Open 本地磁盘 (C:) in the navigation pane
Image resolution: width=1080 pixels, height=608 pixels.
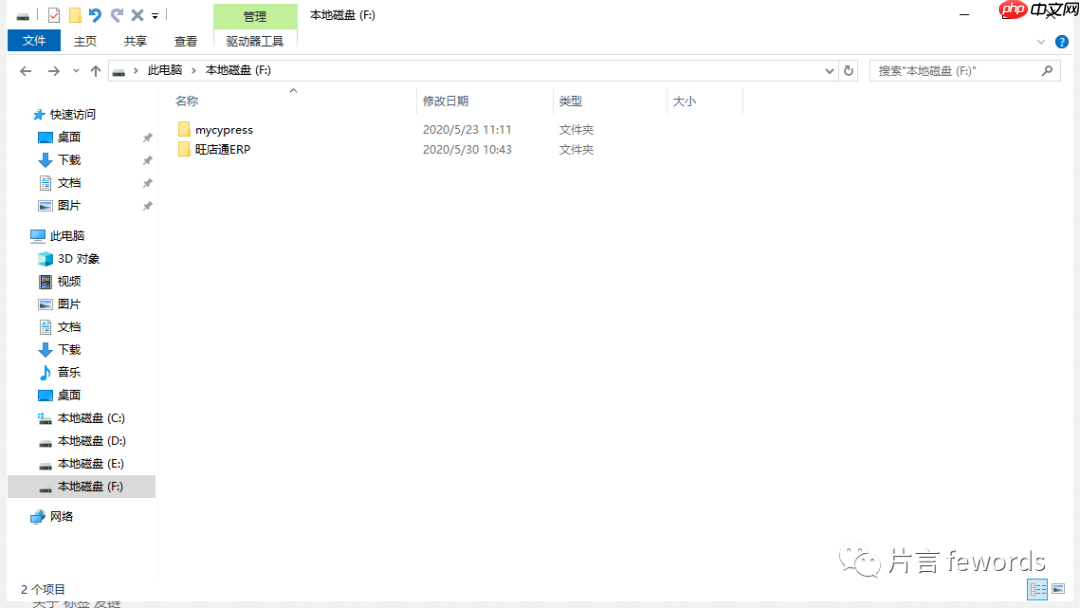tap(91, 418)
